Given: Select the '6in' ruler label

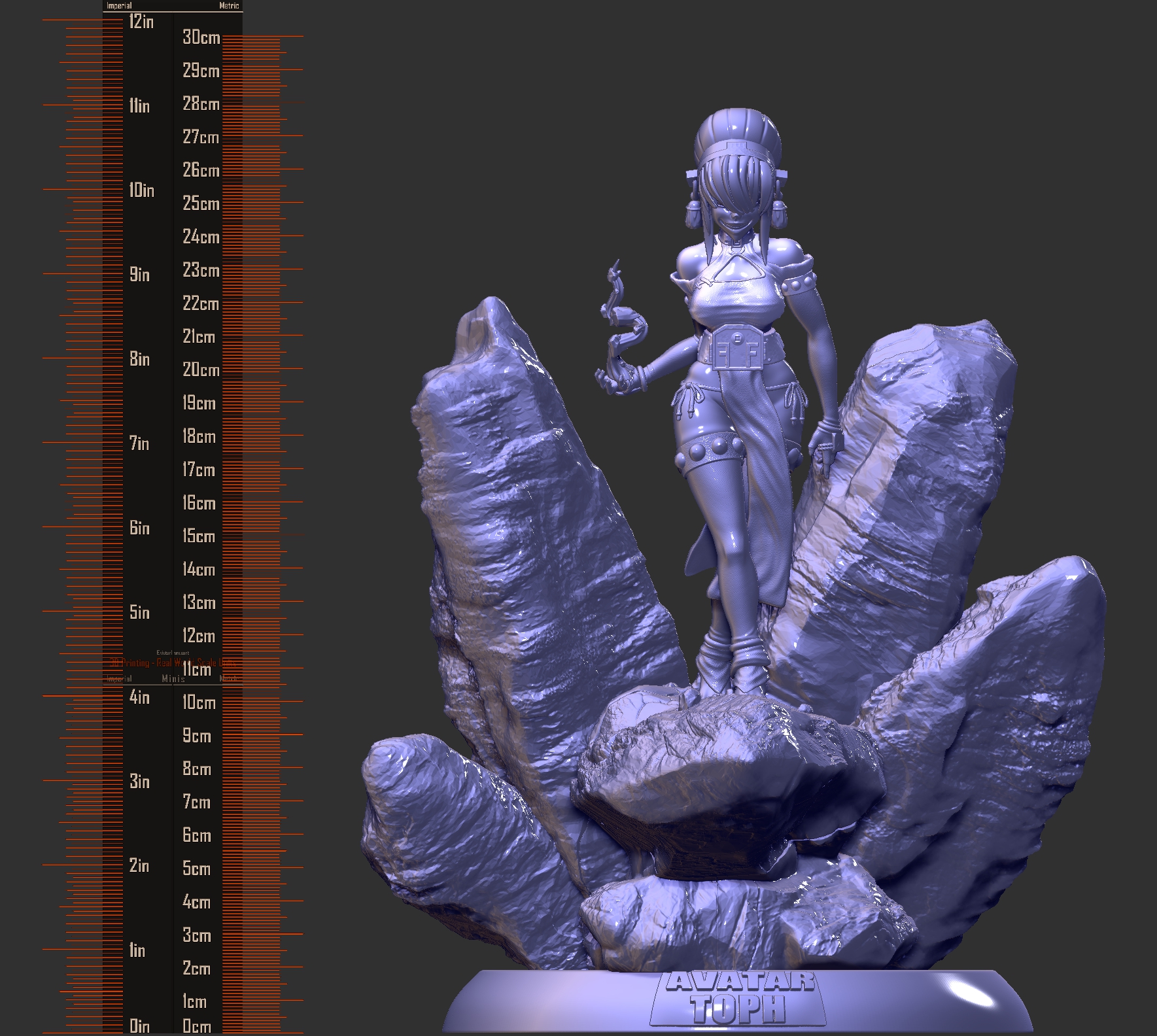Looking at the screenshot, I should (x=139, y=528).
